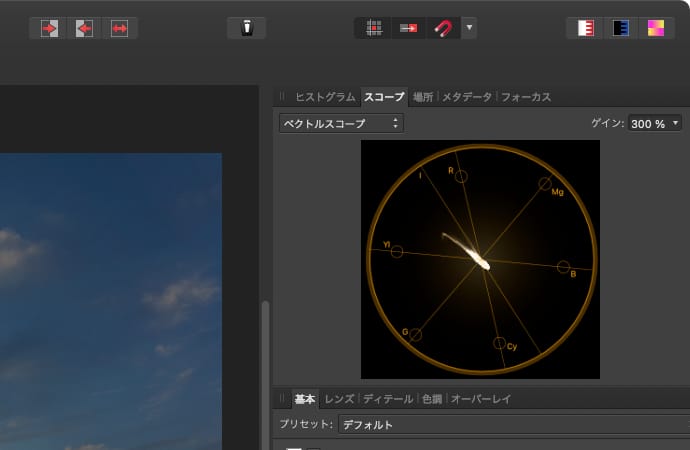The image size is (690, 450).
Task: Click the Sync After toolbar icon
Action: pyautogui.click(x=84, y=28)
